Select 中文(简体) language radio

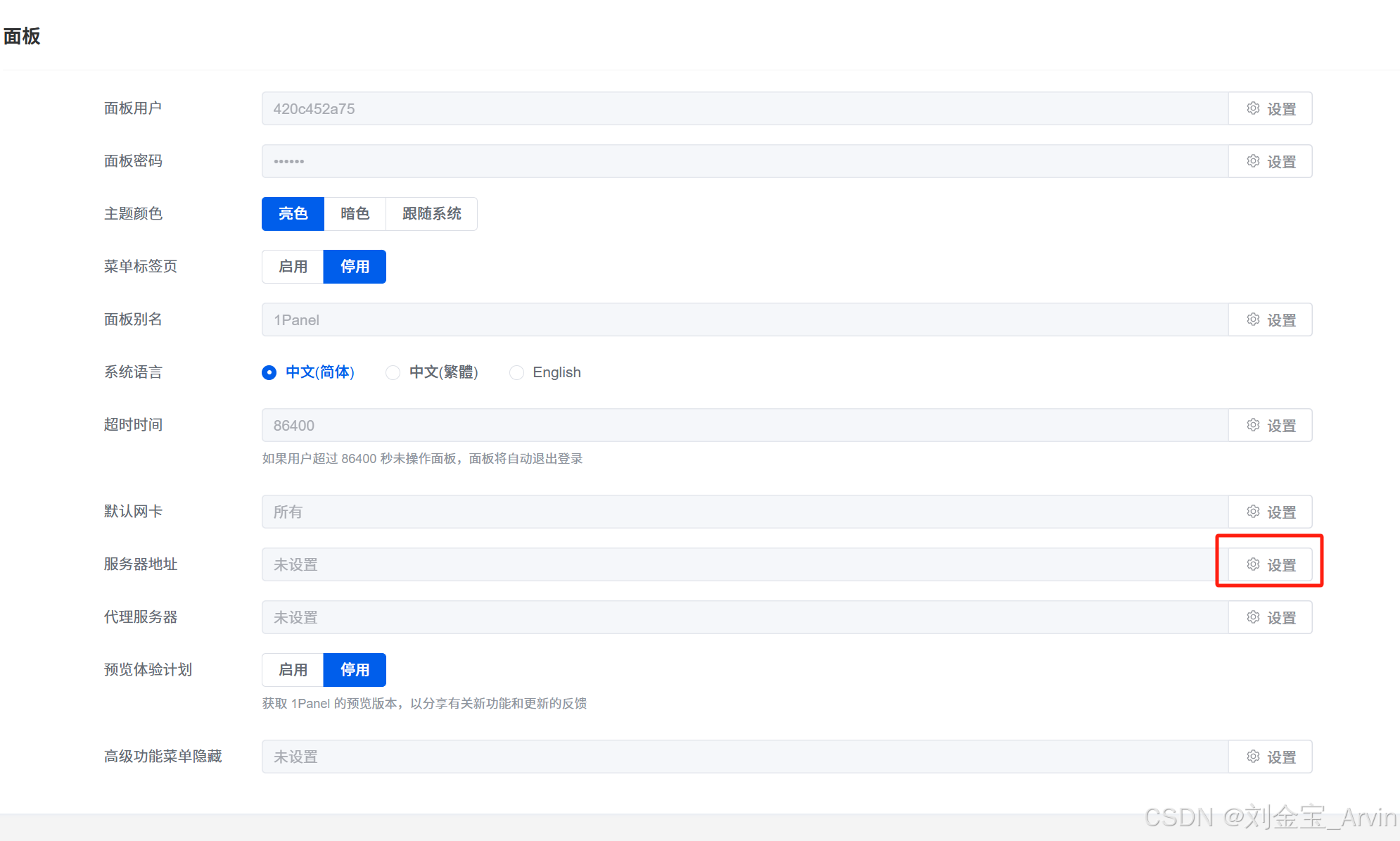(x=269, y=372)
